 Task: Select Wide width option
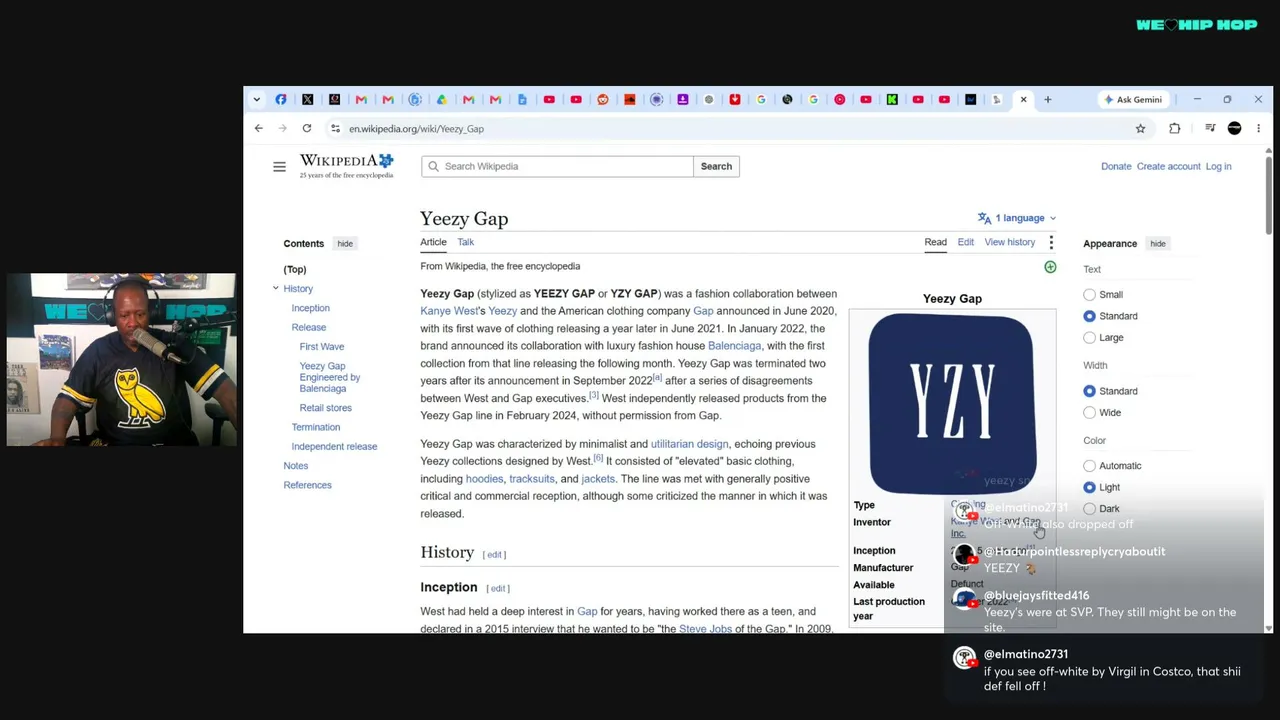(x=1089, y=413)
